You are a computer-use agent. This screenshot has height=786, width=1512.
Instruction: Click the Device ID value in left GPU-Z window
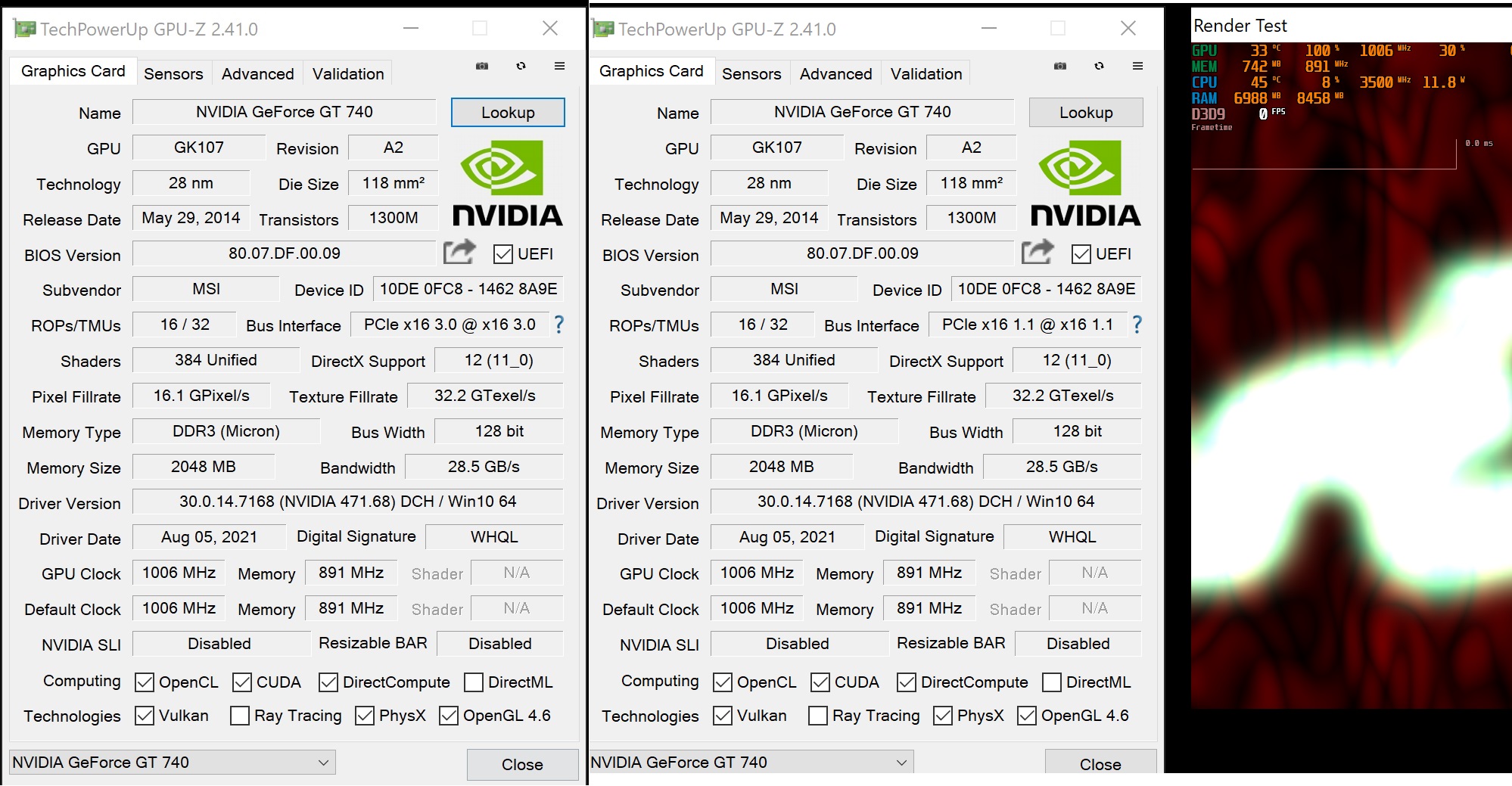[468, 289]
